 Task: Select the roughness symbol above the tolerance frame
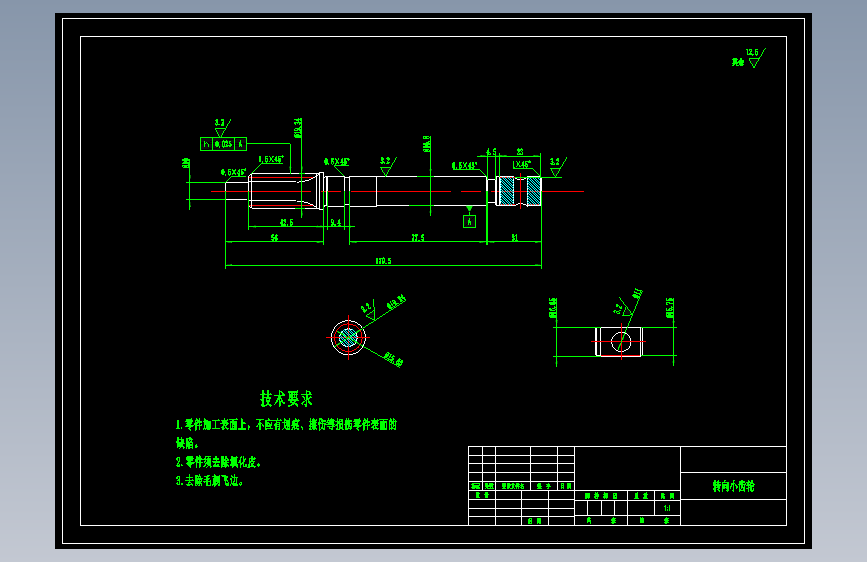click(222, 128)
